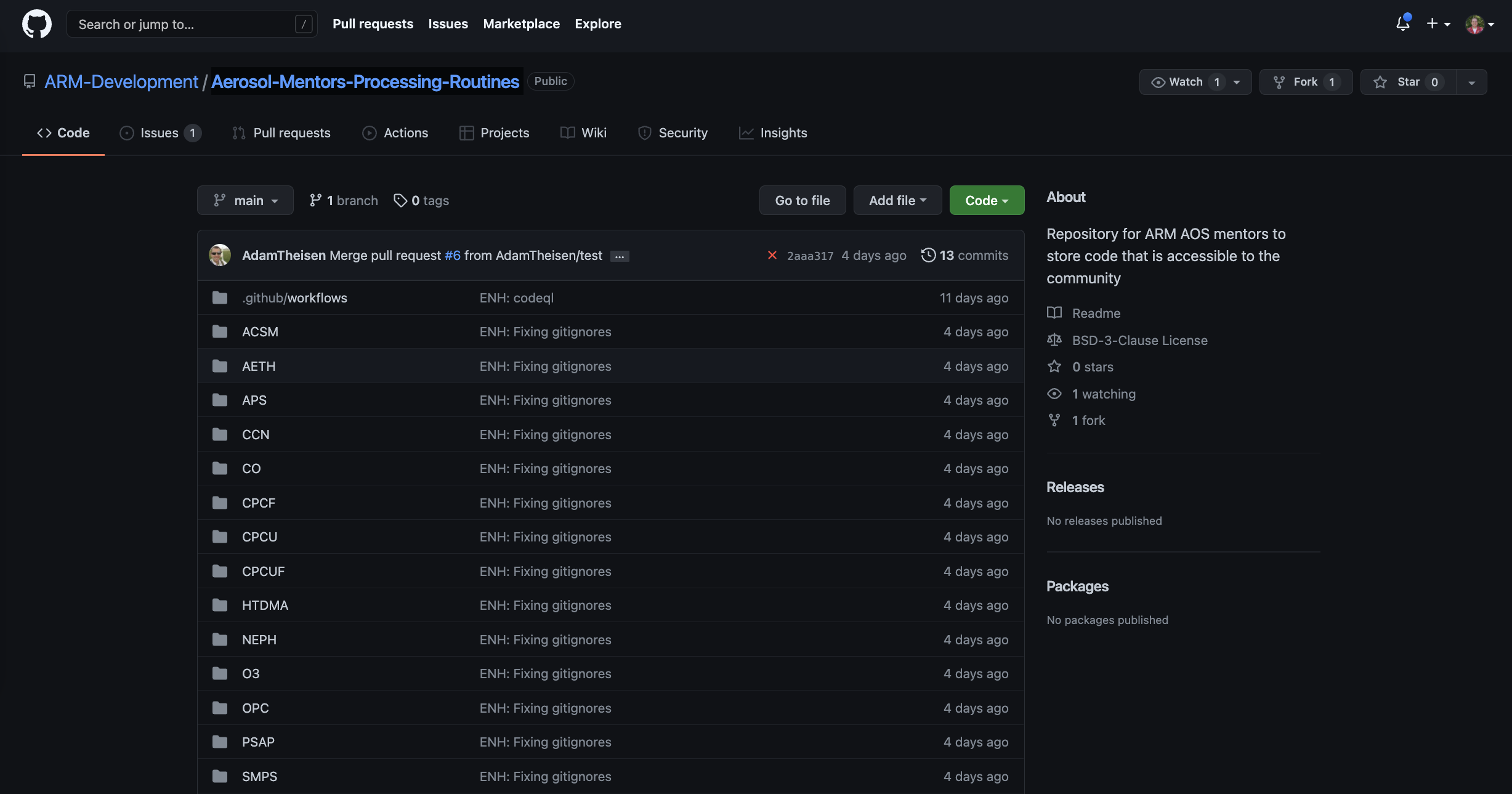1512x794 pixels.
Task: Open commit hash 2aaa317
Action: coord(810,256)
